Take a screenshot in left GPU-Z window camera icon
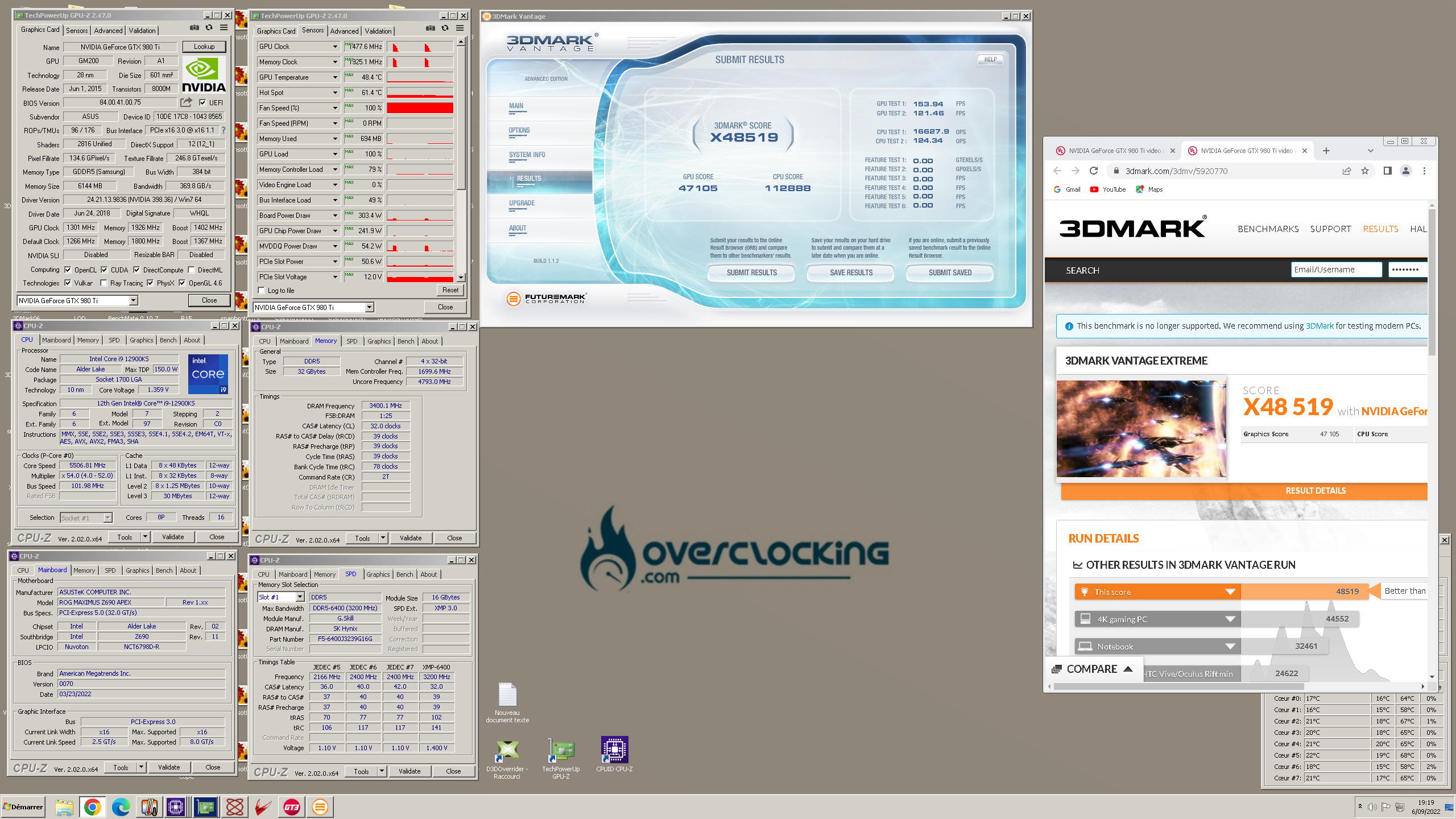This screenshot has width=1456, height=819. [x=195, y=28]
